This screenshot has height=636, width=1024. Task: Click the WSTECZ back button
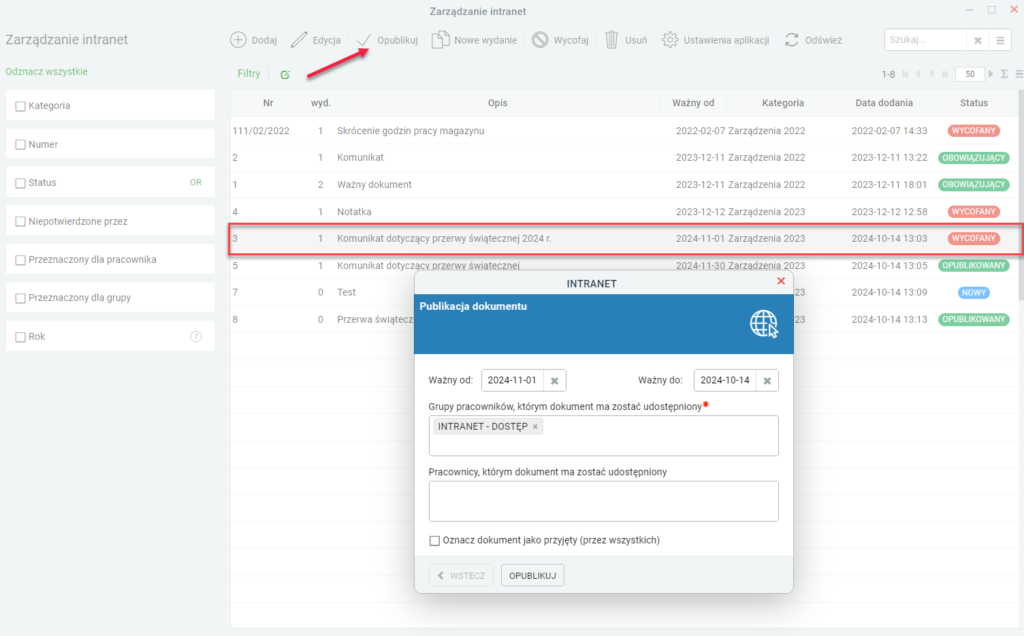[461, 575]
